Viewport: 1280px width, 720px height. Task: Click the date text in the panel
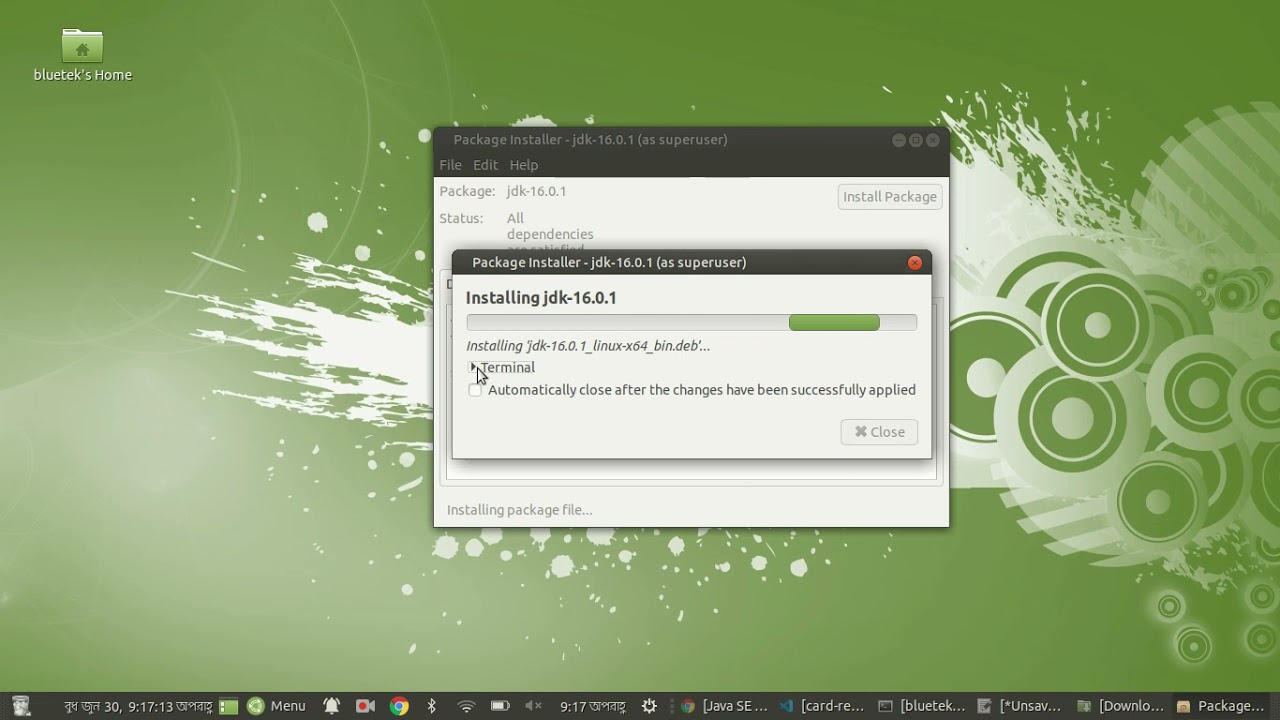137,706
